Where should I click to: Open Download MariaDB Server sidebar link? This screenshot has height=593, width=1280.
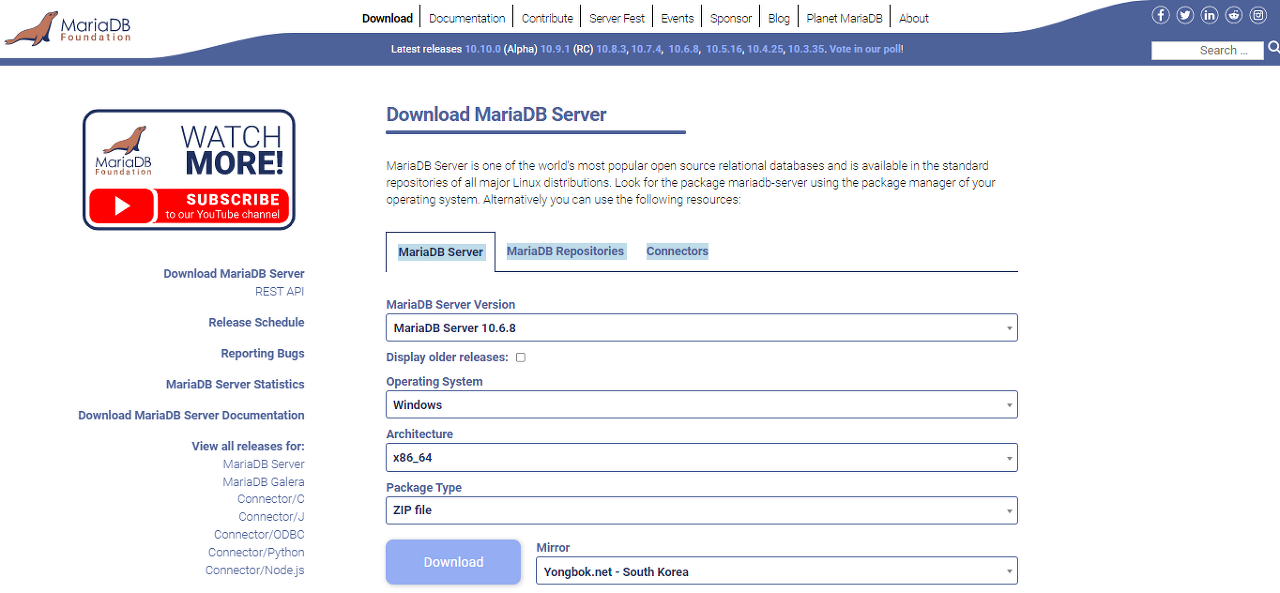[234, 274]
